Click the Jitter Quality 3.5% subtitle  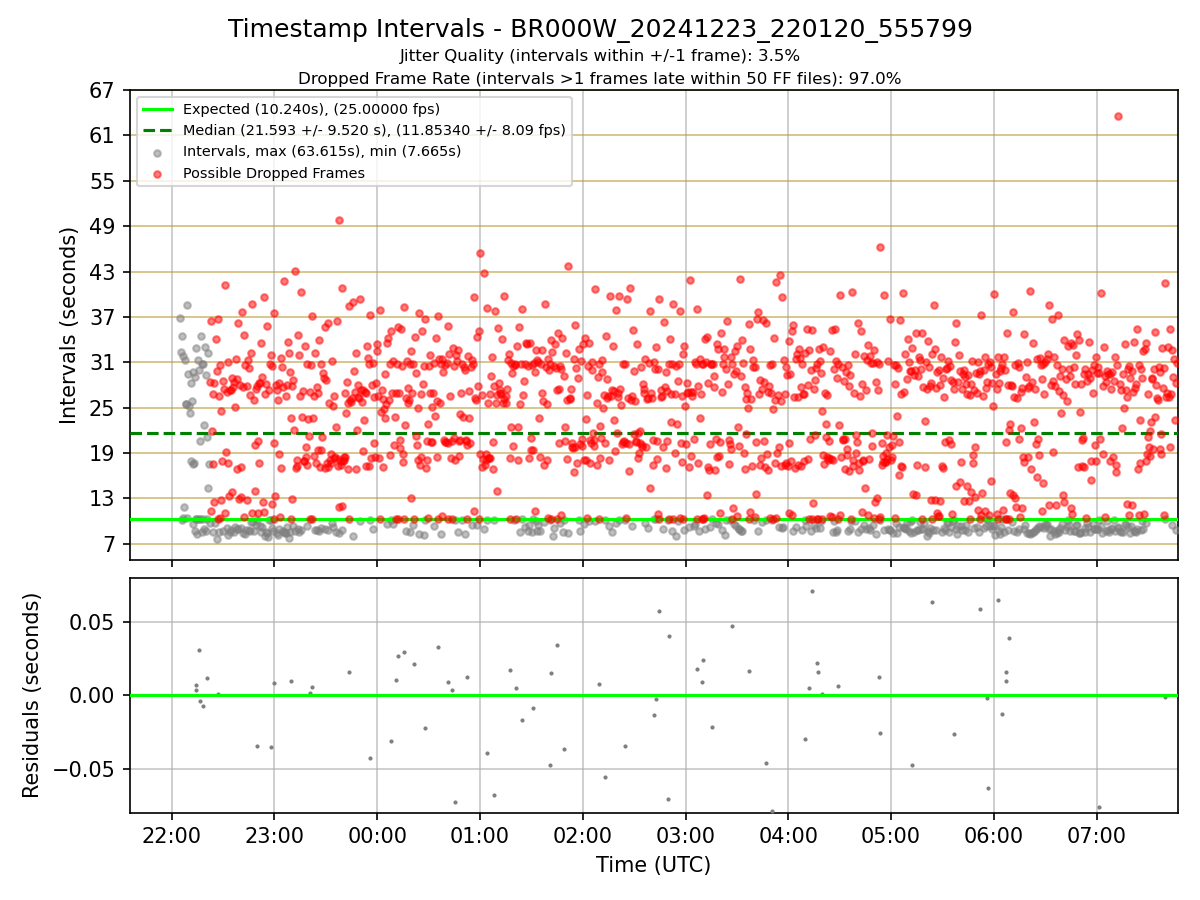[600, 56]
